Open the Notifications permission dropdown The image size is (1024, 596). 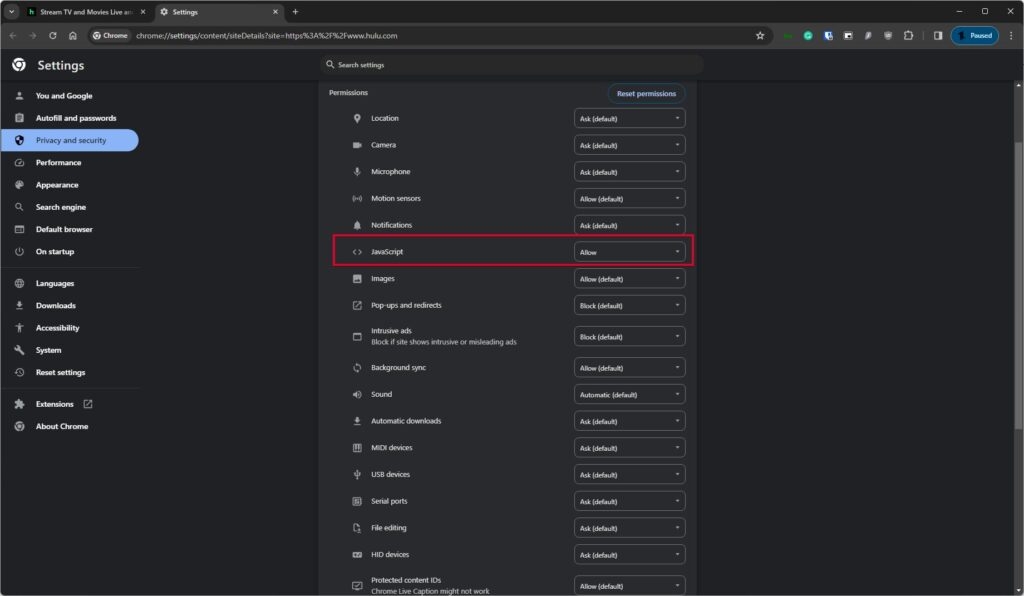(630, 225)
